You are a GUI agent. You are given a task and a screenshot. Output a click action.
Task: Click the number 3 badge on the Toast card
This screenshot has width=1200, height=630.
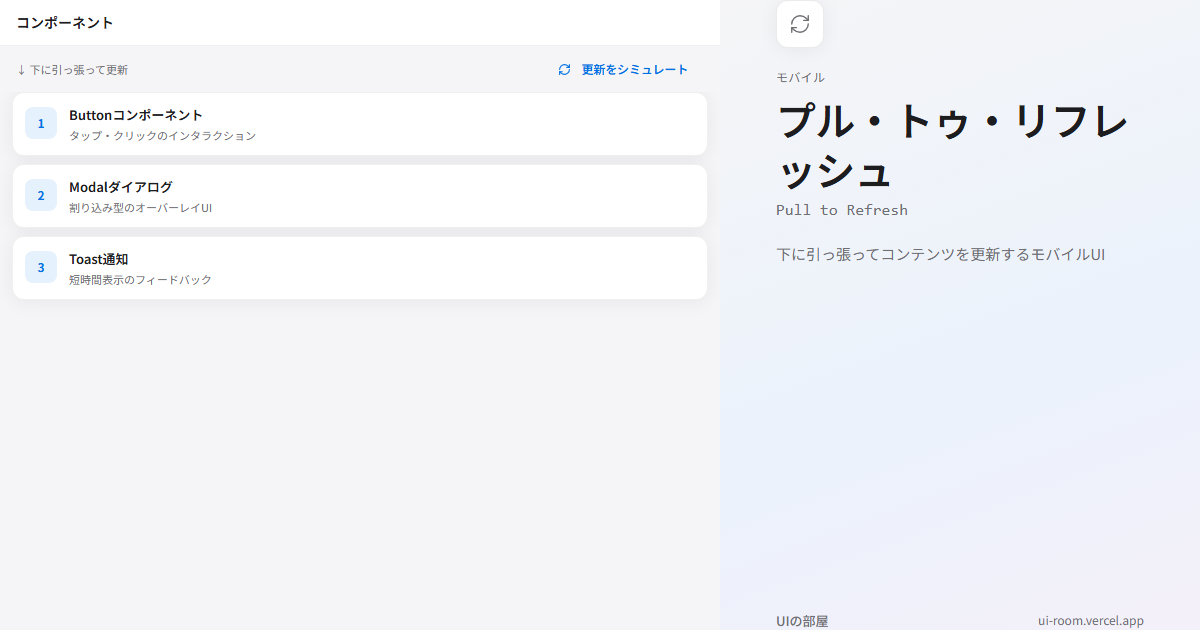[x=41, y=267]
